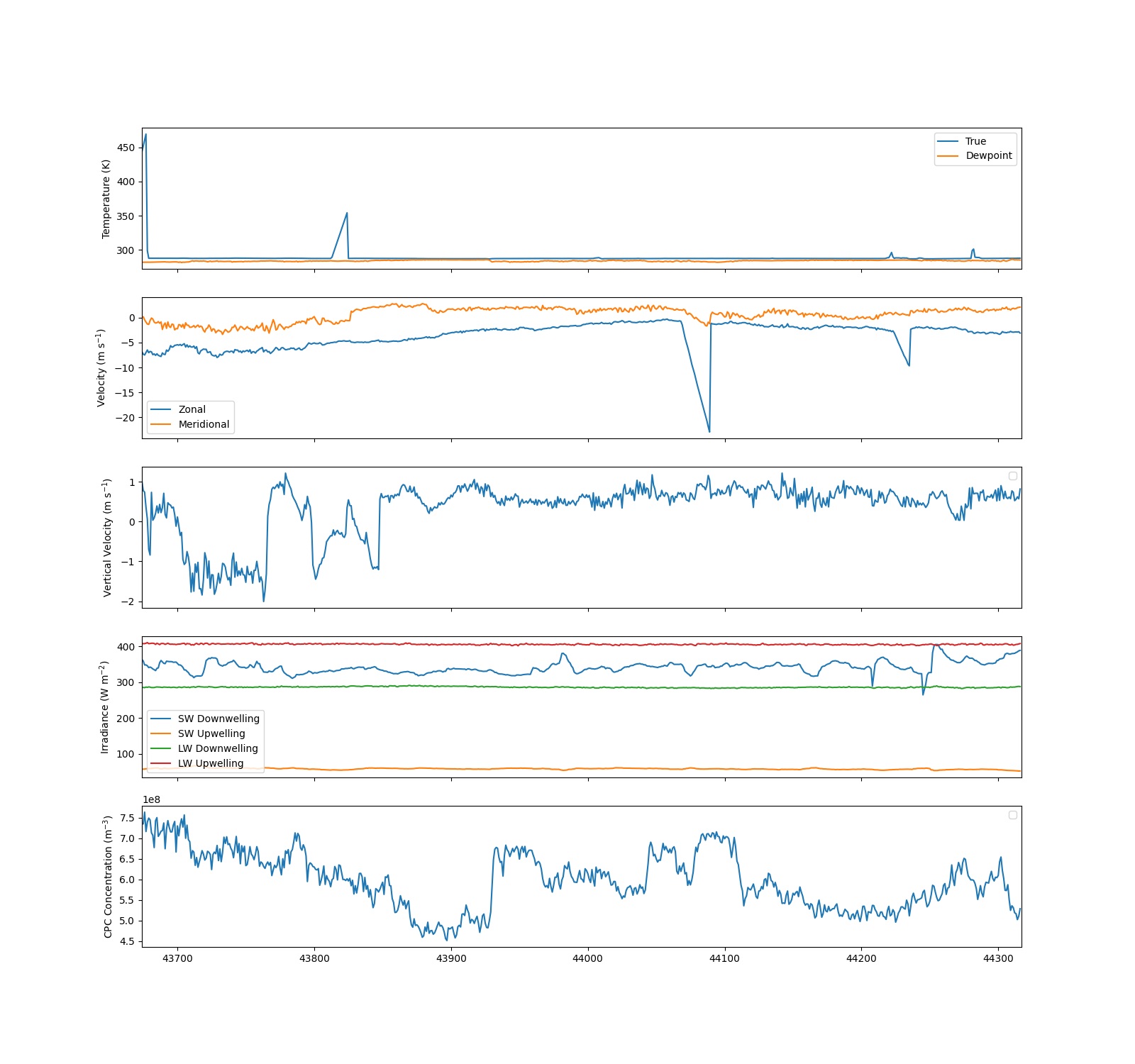The height and width of the screenshot is (1064, 1135).
Task: Click the 6.5 tick on CPC axis
Action: [127, 859]
